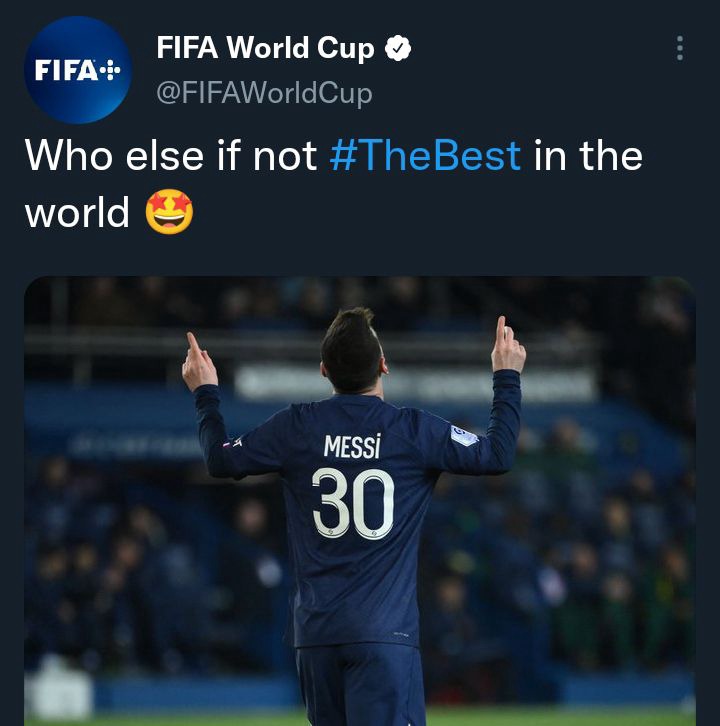Click the verified checkmark badge
Image resolution: width=720 pixels, height=726 pixels.
coord(398,48)
